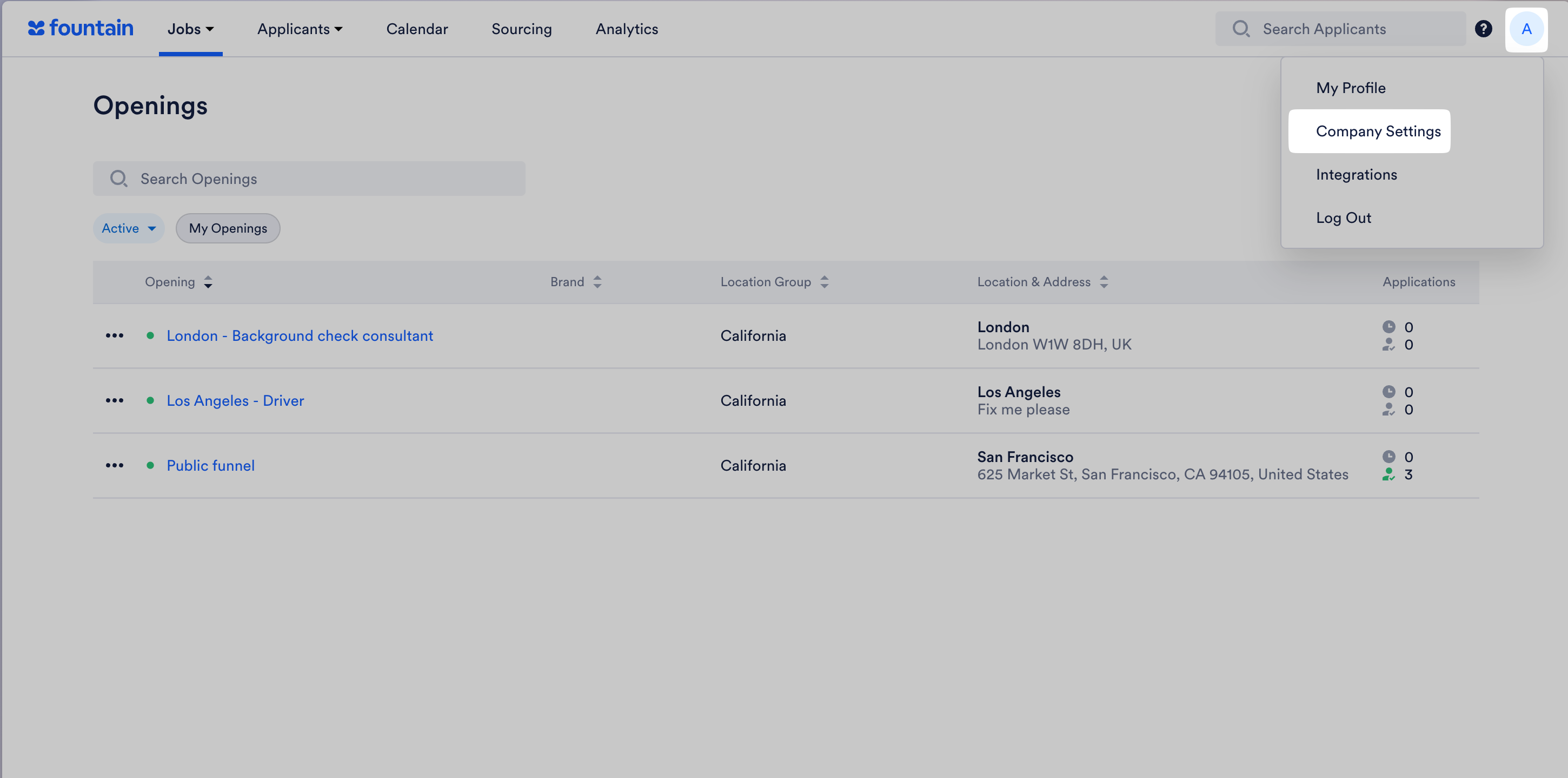This screenshot has width=1568, height=778.
Task: Sort by Brand column arrows
Action: (x=597, y=282)
